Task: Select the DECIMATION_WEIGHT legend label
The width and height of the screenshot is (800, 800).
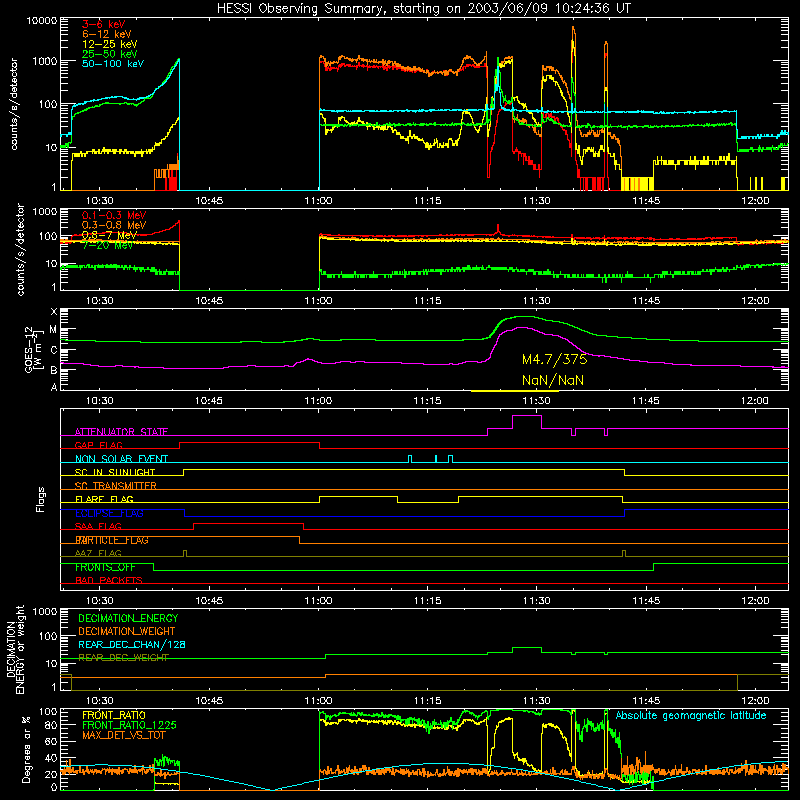Action: click(127, 631)
